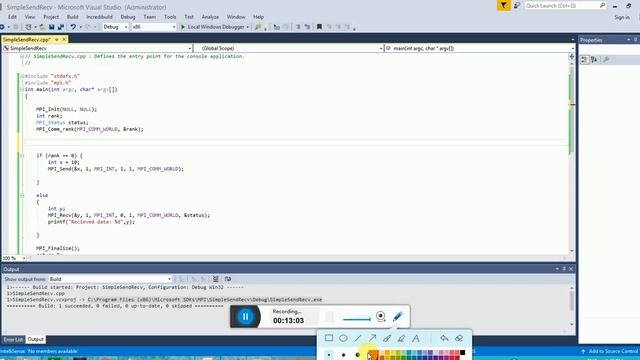Click the Open File toolbar icon
Viewport: 640px width, 360px height.
click(42, 27)
